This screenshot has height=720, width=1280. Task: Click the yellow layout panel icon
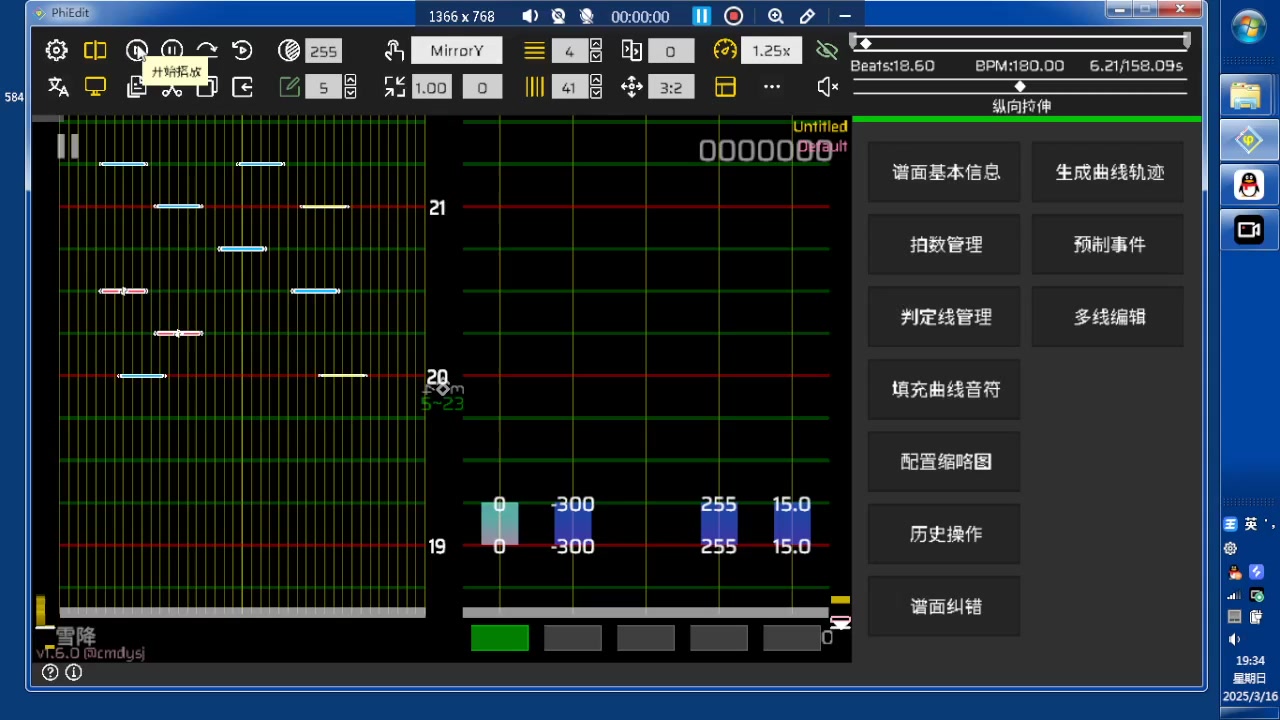point(725,88)
